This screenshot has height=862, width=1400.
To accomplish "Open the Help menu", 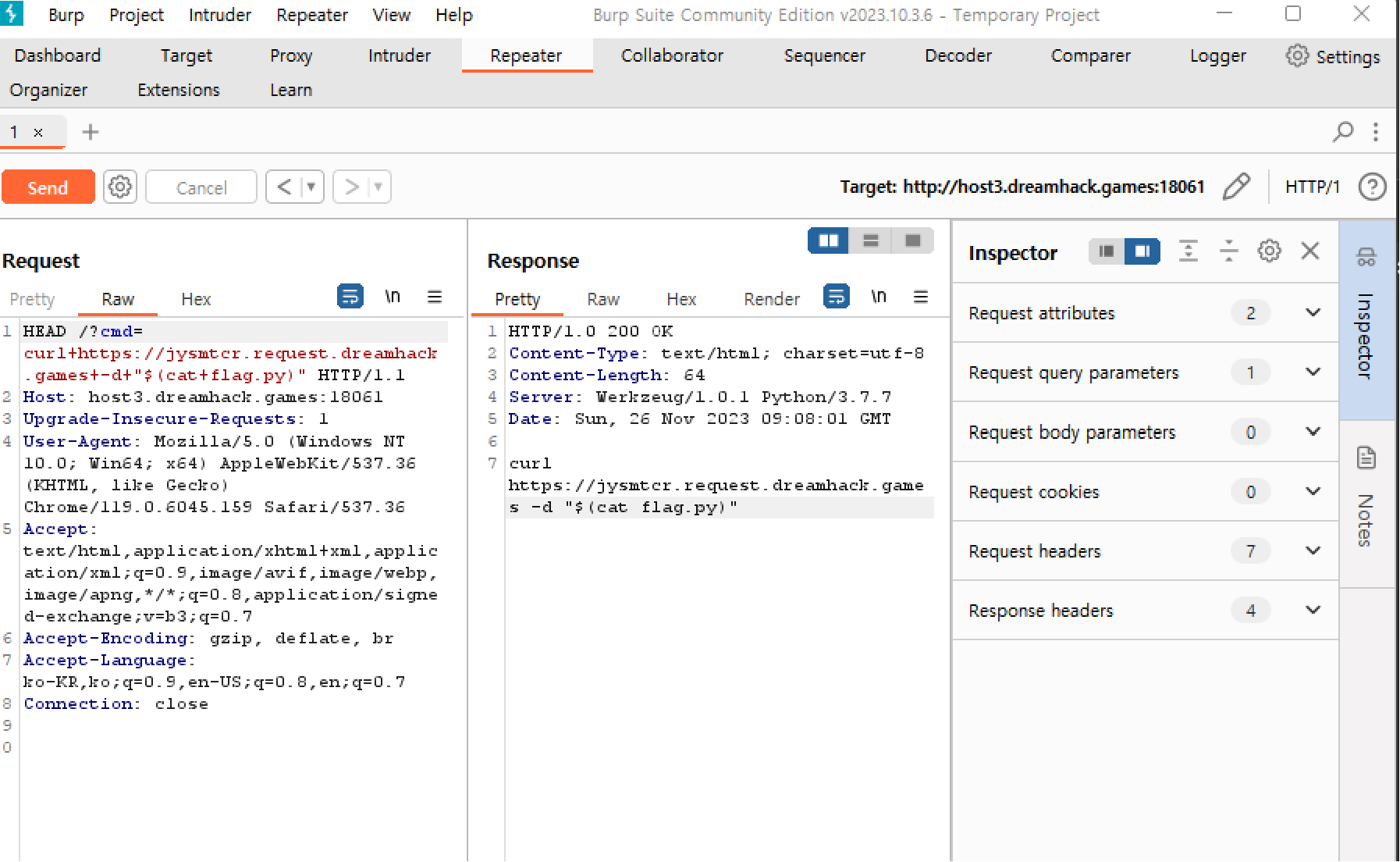I will tap(453, 15).
